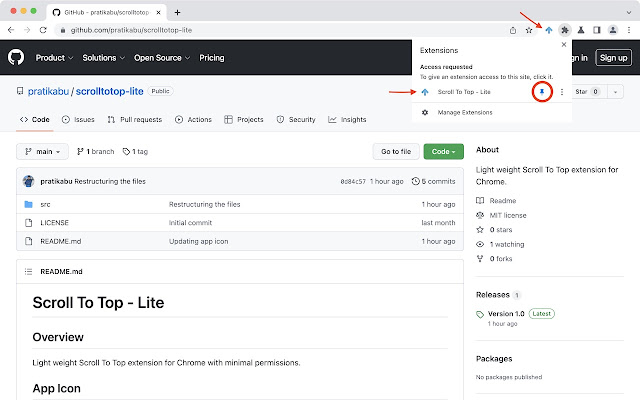Switch to the Insights tab
Viewport: 640px width, 400px height.
[x=347, y=119]
